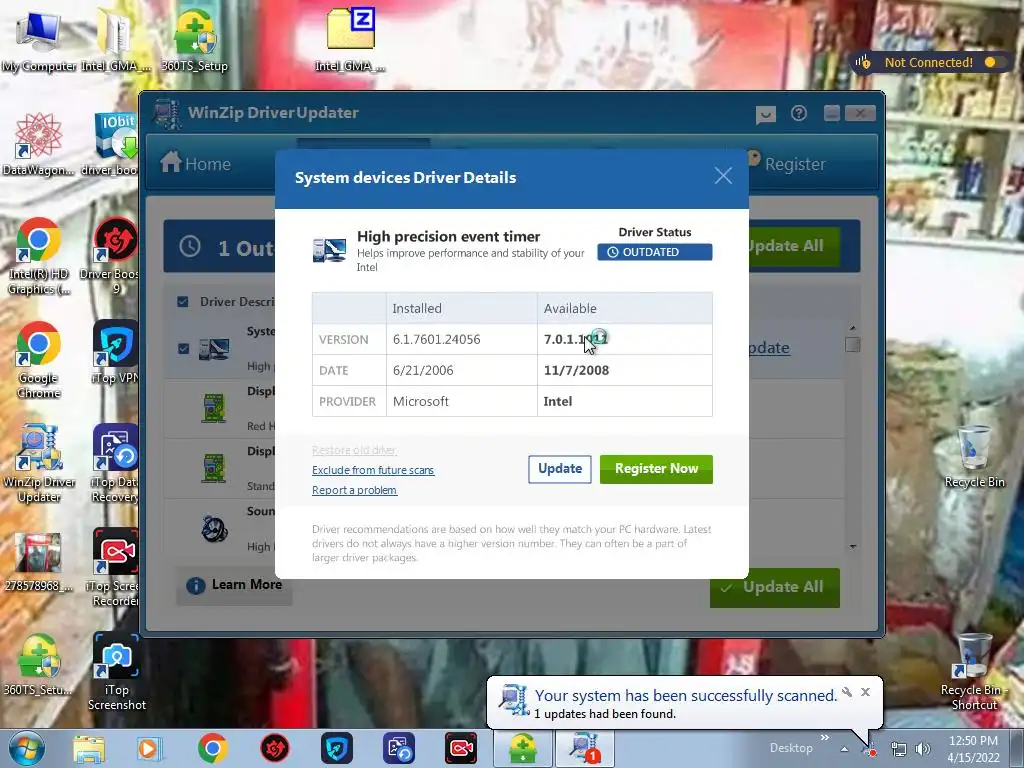1024x768 pixels.
Task: Expand the Desktop toolbar chevron in taskbar
Action: [825, 738]
